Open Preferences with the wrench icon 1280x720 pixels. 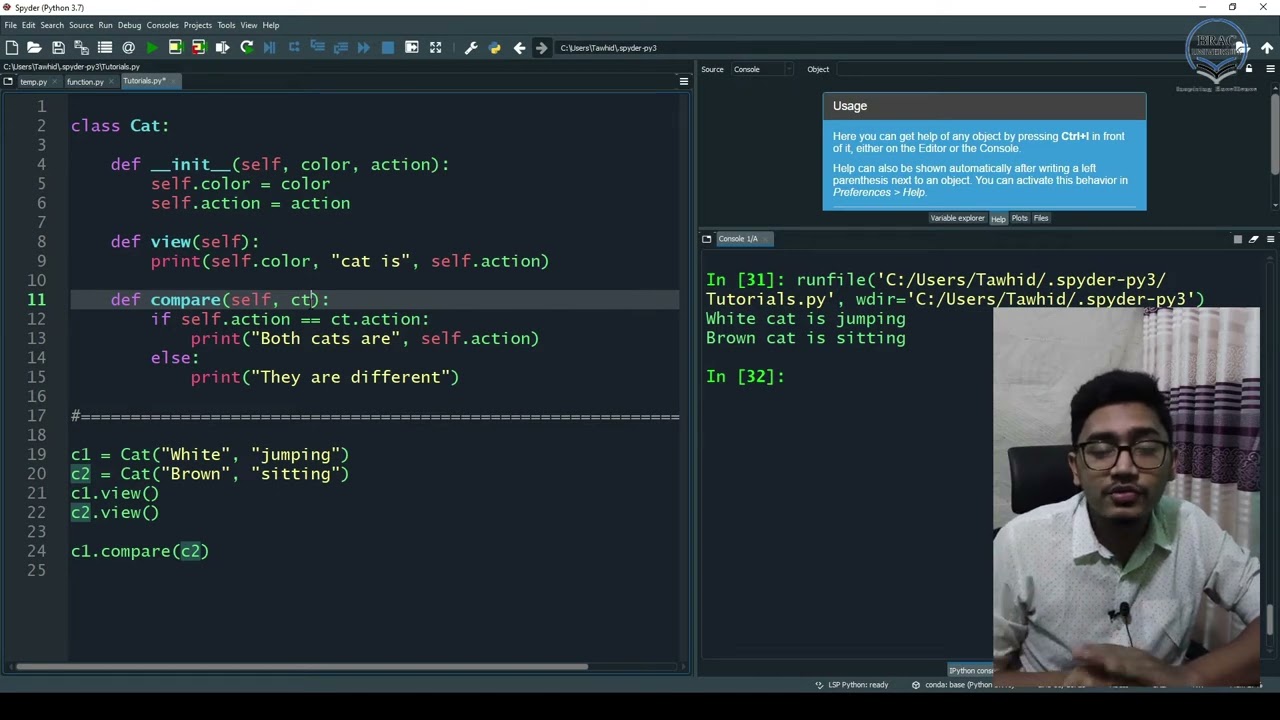pyautogui.click(x=471, y=47)
